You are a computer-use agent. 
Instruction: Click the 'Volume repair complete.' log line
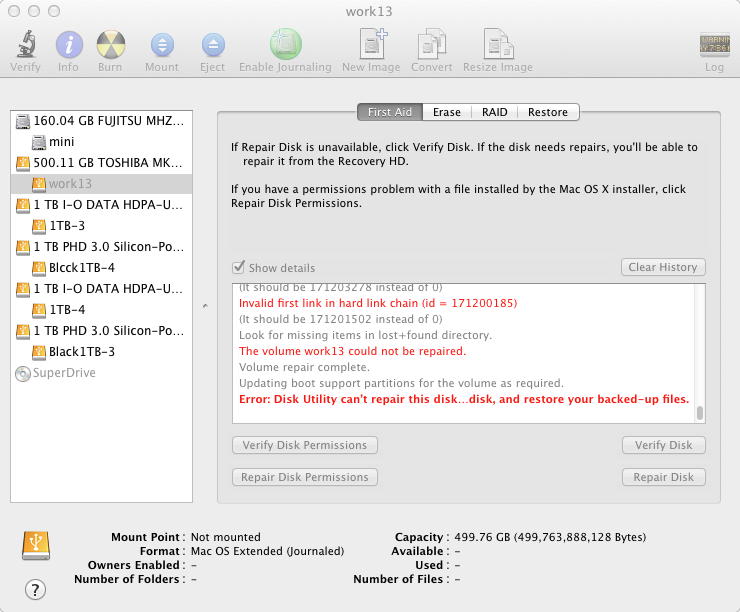click(304, 367)
